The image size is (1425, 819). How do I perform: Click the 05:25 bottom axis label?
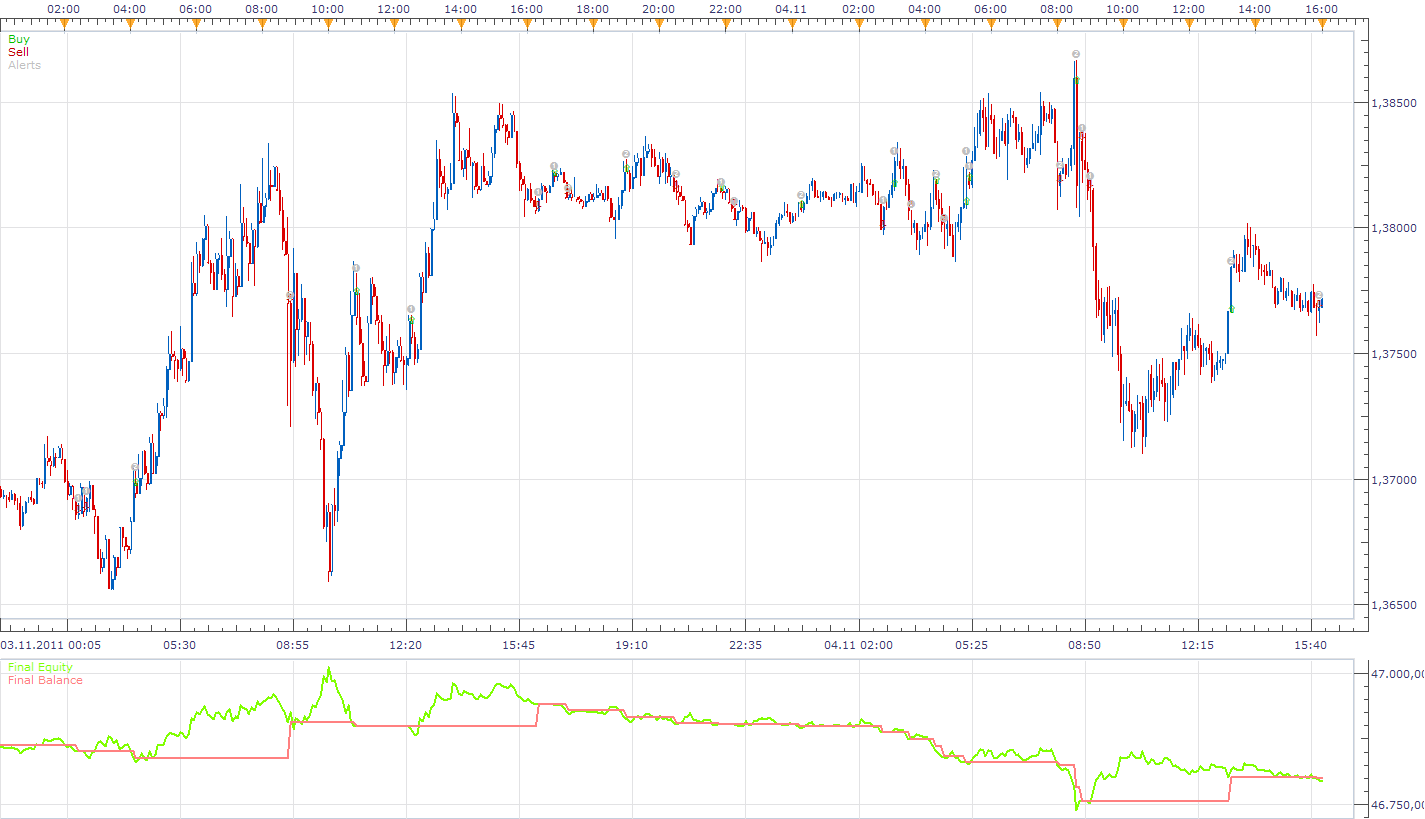click(x=971, y=645)
